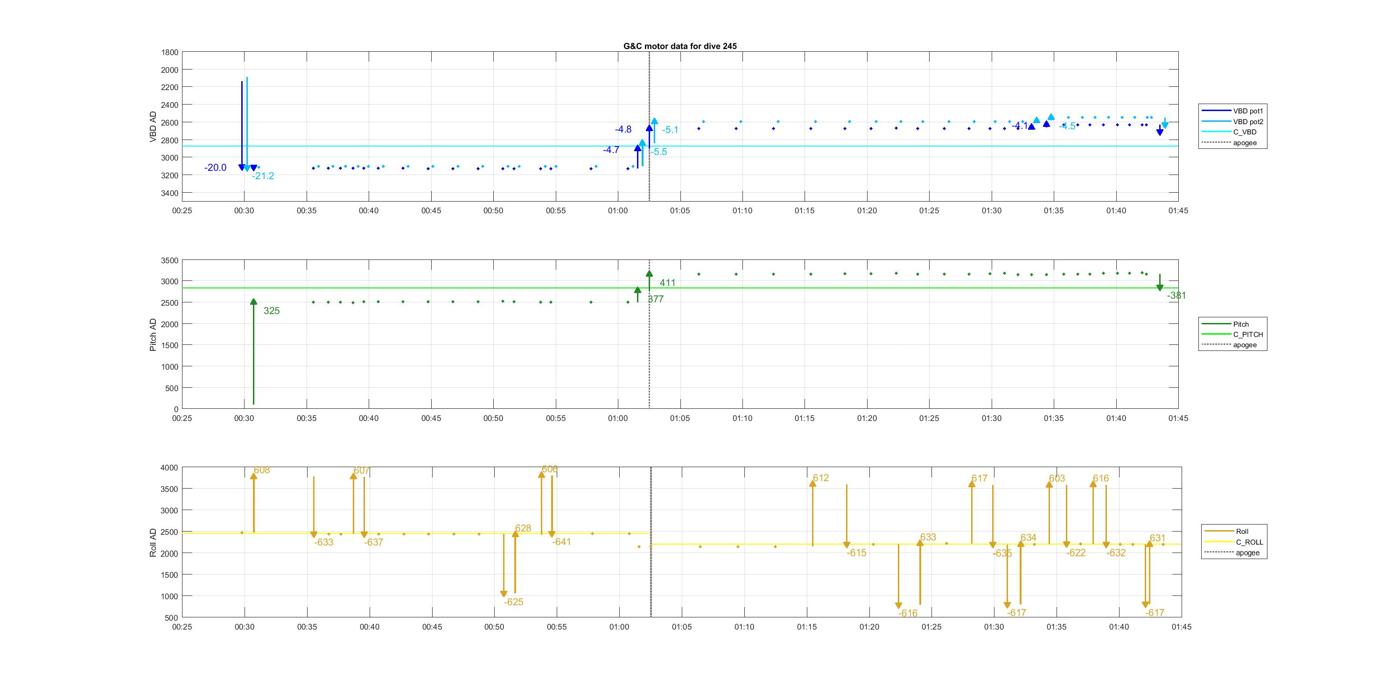Click the '603' roll data label

pyautogui.click(x=1057, y=478)
